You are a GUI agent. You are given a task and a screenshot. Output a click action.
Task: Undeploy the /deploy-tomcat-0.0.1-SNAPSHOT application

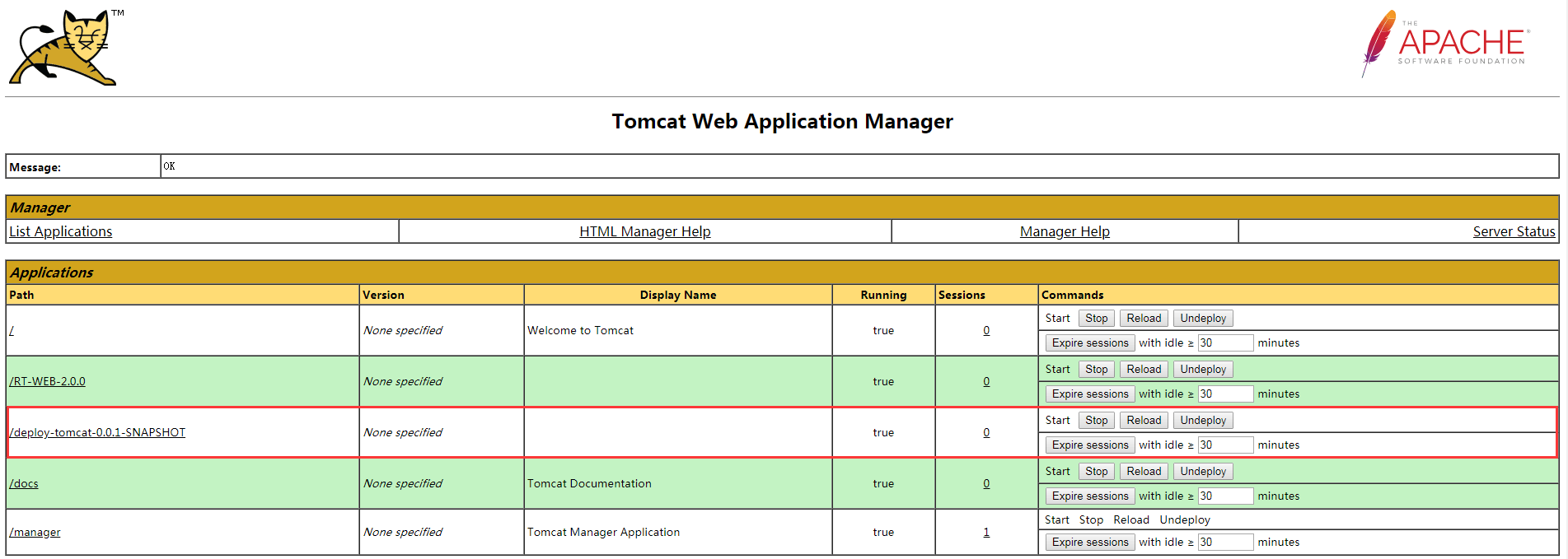1202,420
